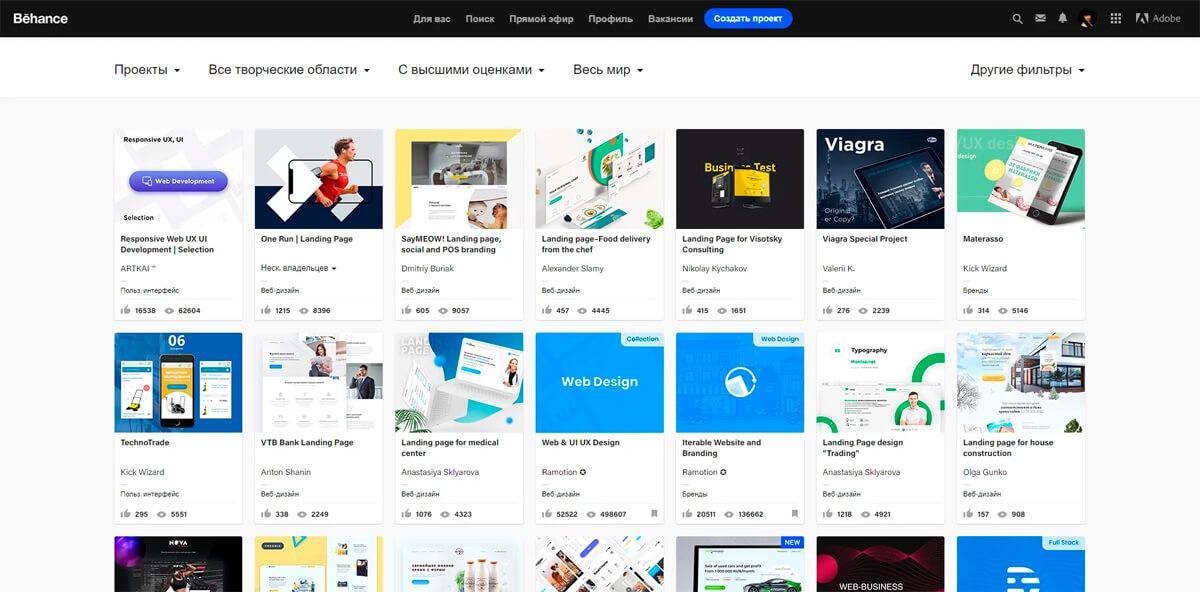This screenshot has height=592, width=1200.
Task: Expand Неск. владельцев under One Run
Action: pyautogui.click(x=299, y=268)
